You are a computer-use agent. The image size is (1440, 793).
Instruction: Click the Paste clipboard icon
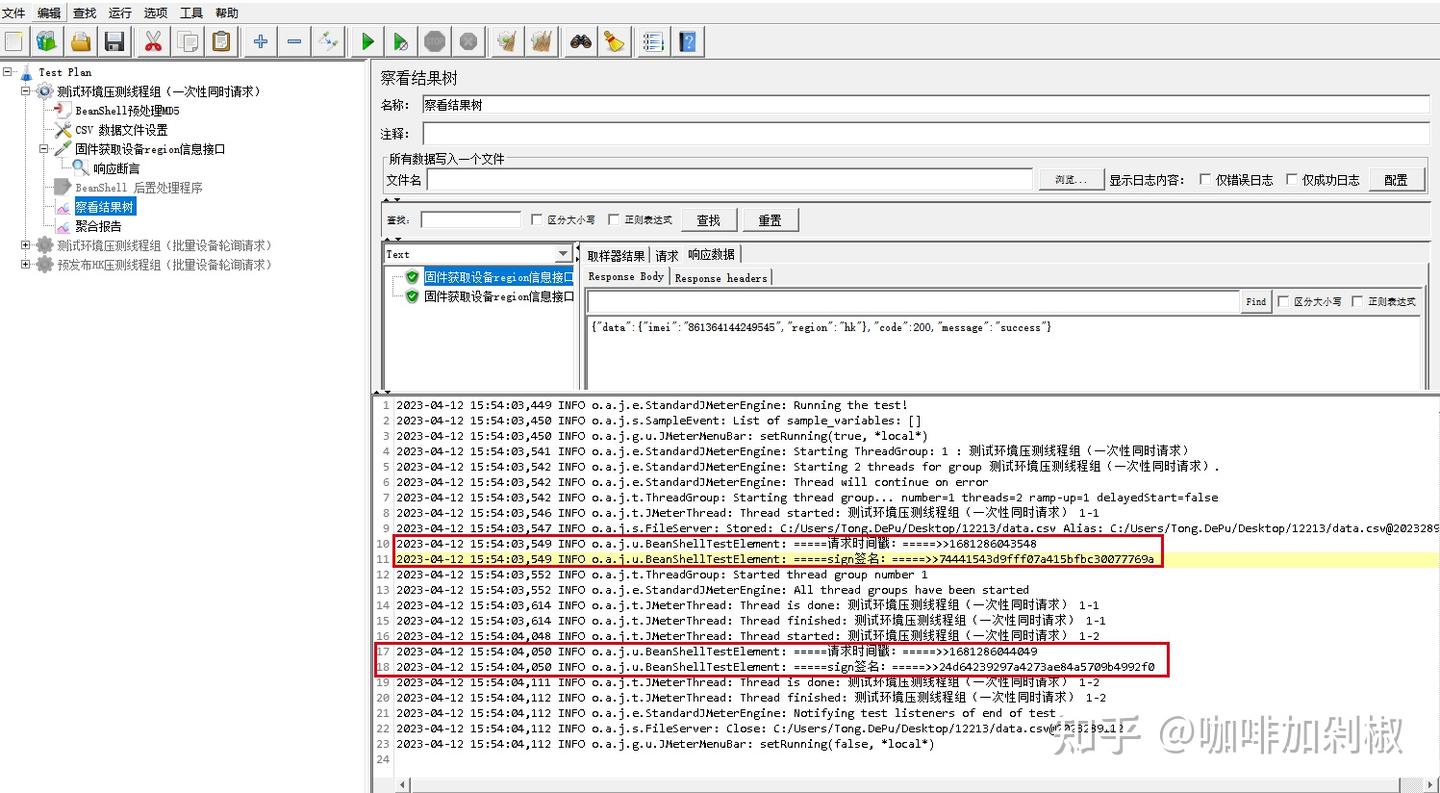(x=221, y=41)
